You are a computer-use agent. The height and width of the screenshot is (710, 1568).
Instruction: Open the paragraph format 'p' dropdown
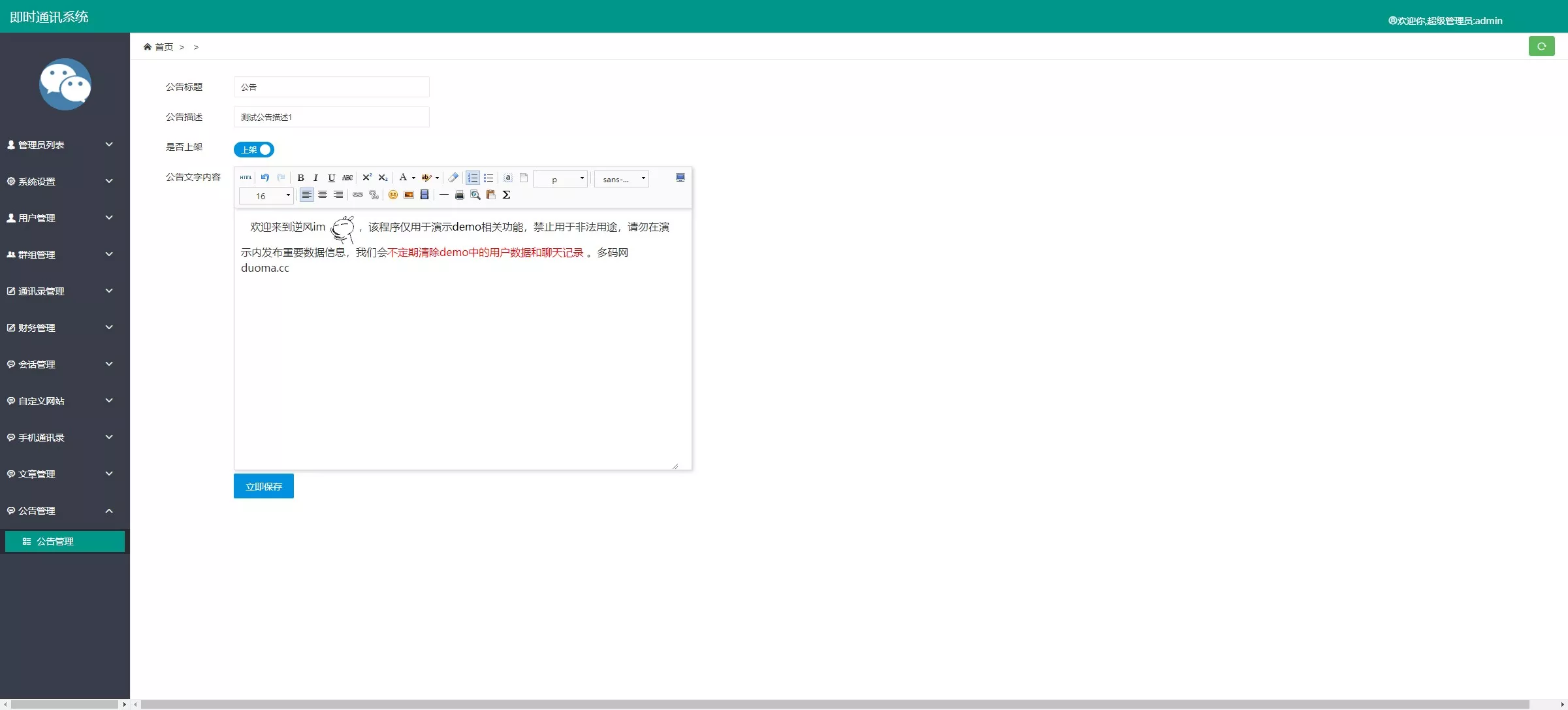click(560, 179)
